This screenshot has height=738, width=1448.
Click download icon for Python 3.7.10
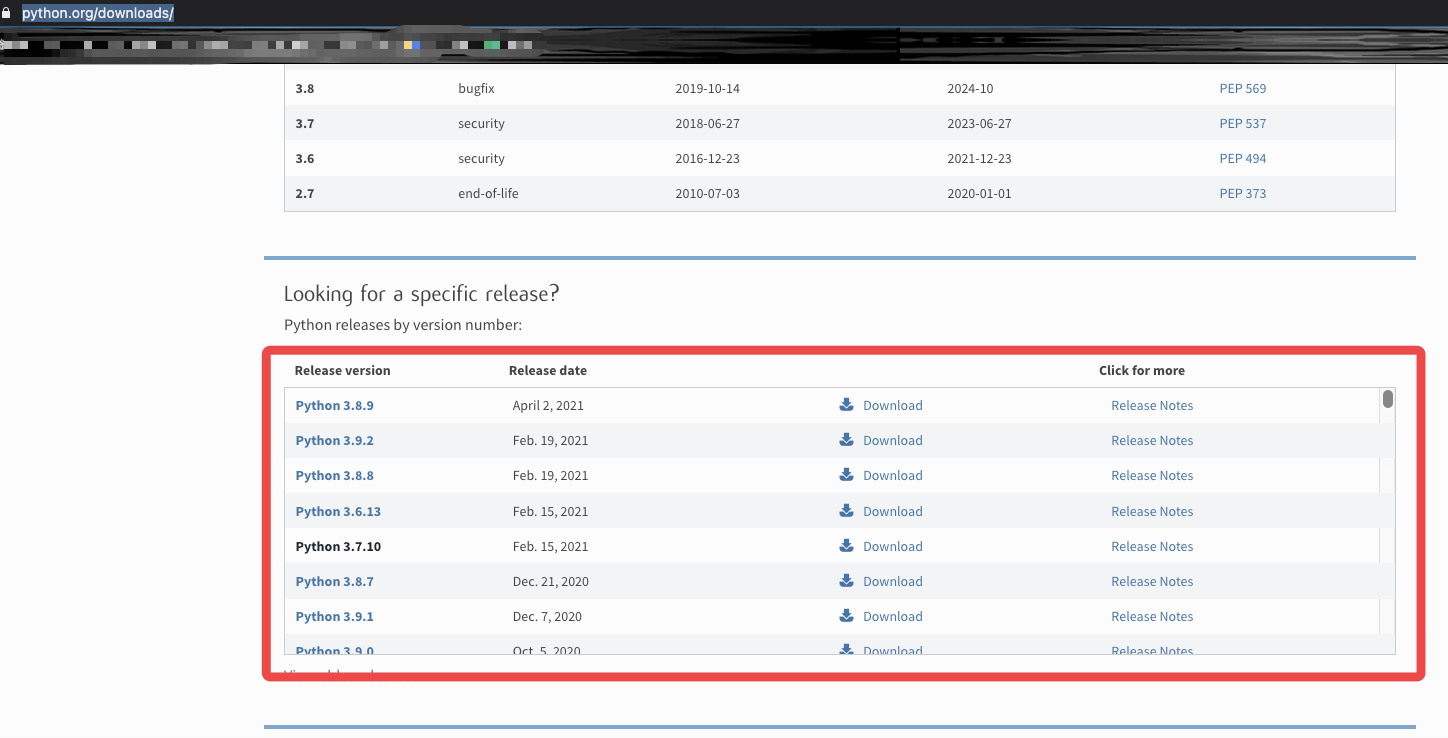846,546
